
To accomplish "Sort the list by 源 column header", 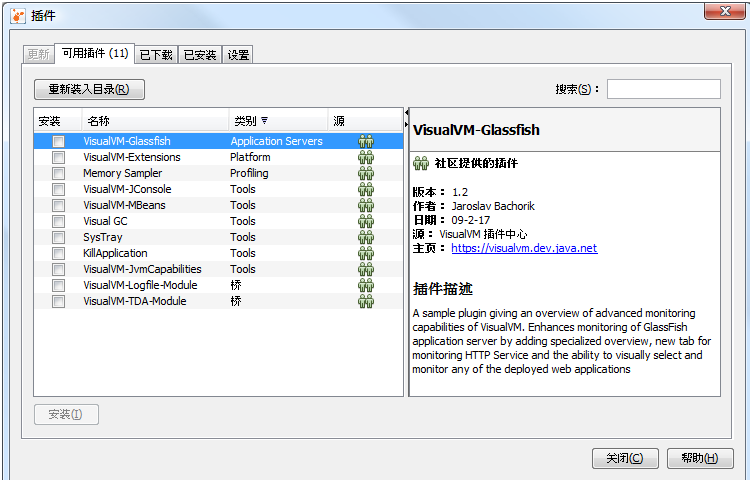I will (x=365, y=121).
